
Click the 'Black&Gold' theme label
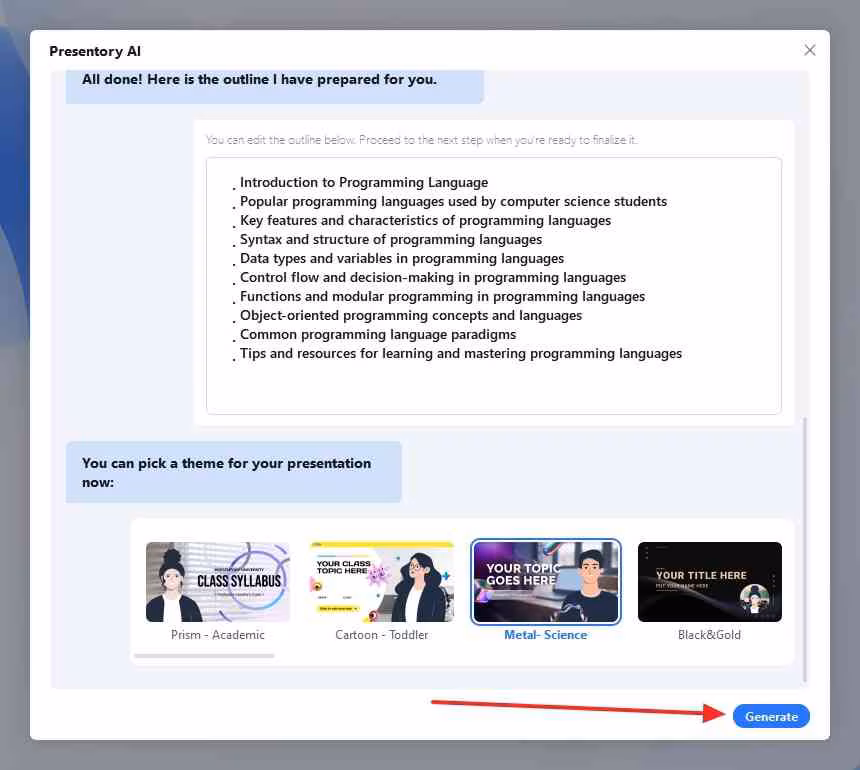[x=710, y=635]
